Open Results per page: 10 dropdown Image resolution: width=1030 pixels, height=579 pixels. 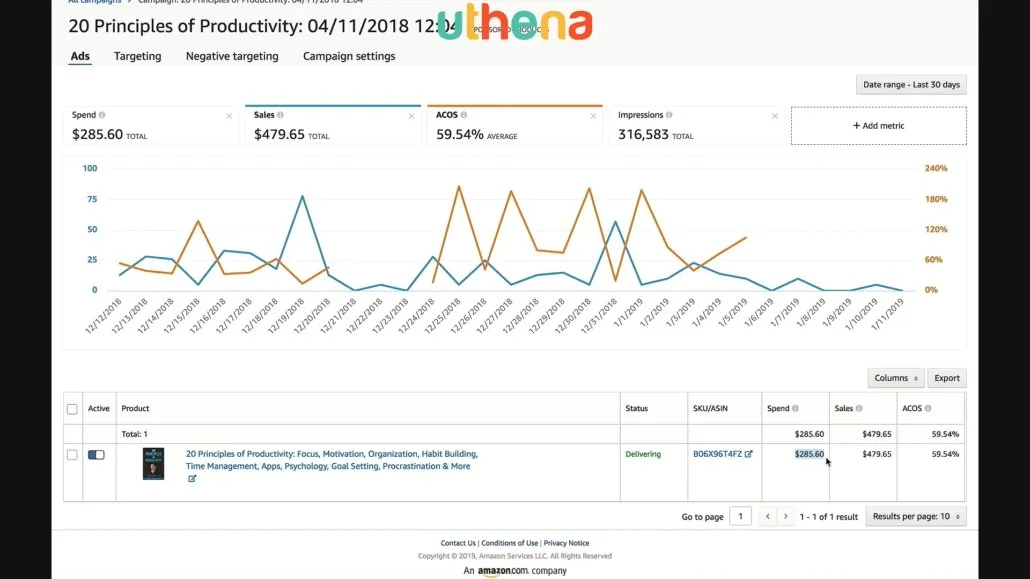coord(916,517)
